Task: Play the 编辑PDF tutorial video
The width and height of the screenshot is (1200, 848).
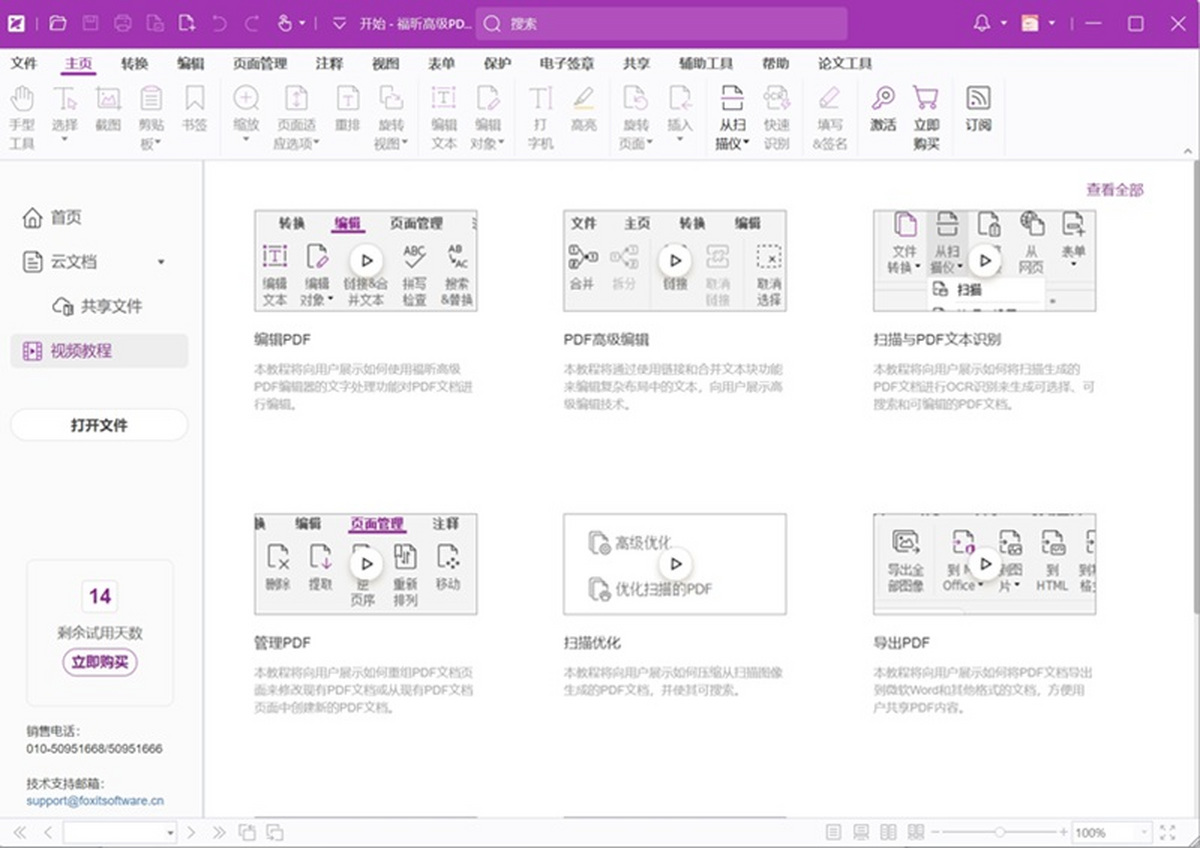Action: click(367, 260)
